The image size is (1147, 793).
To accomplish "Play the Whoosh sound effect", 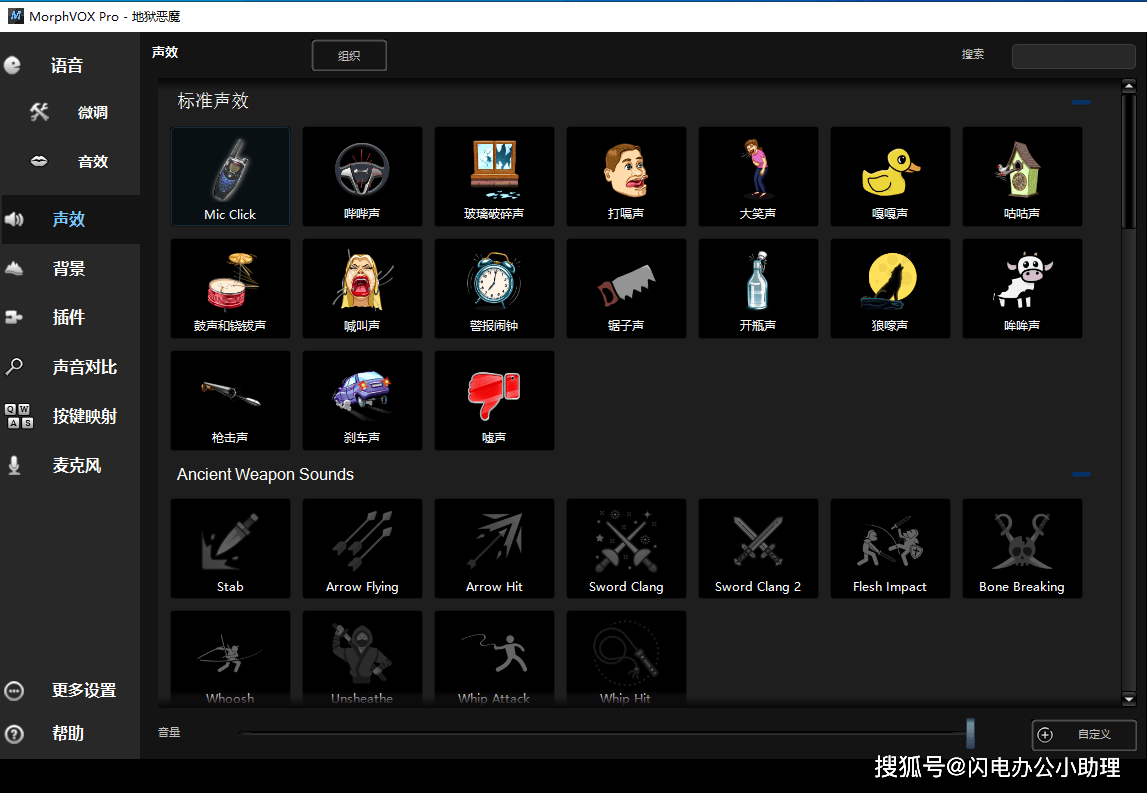I will [x=230, y=658].
